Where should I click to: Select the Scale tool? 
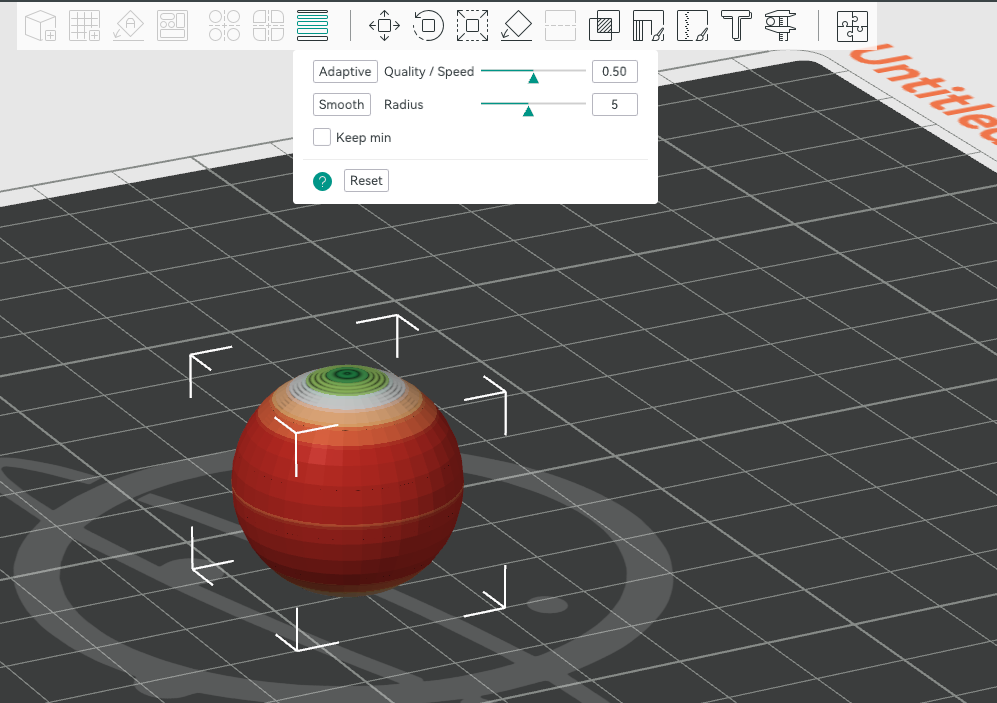pyautogui.click(x=472, y=26)
